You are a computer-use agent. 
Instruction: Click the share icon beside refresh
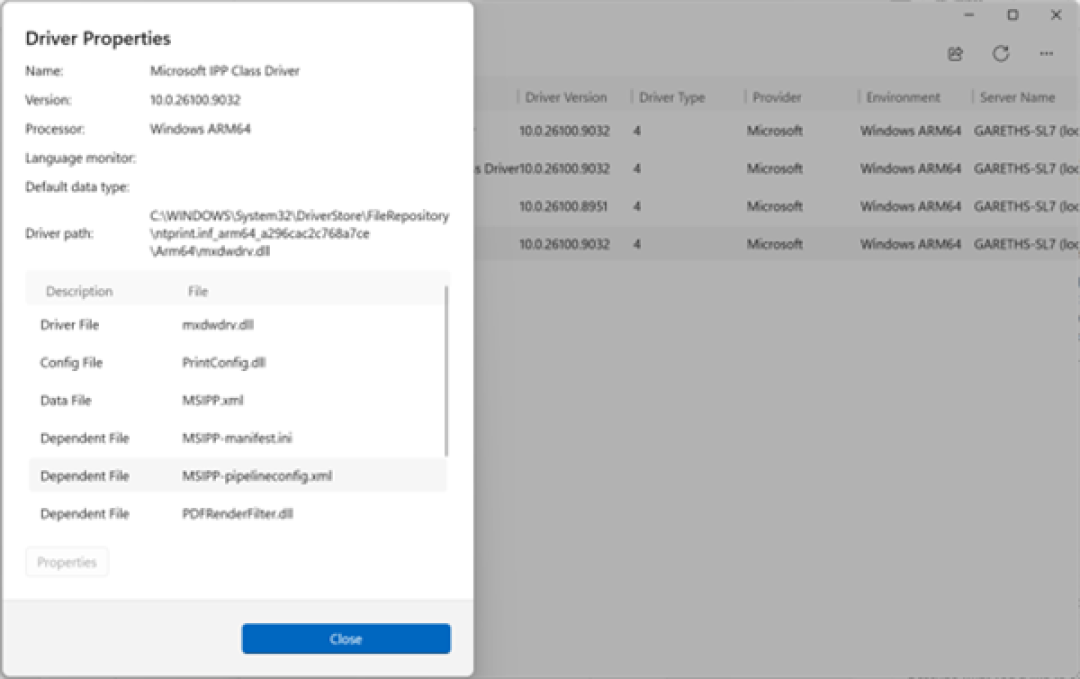955,54
